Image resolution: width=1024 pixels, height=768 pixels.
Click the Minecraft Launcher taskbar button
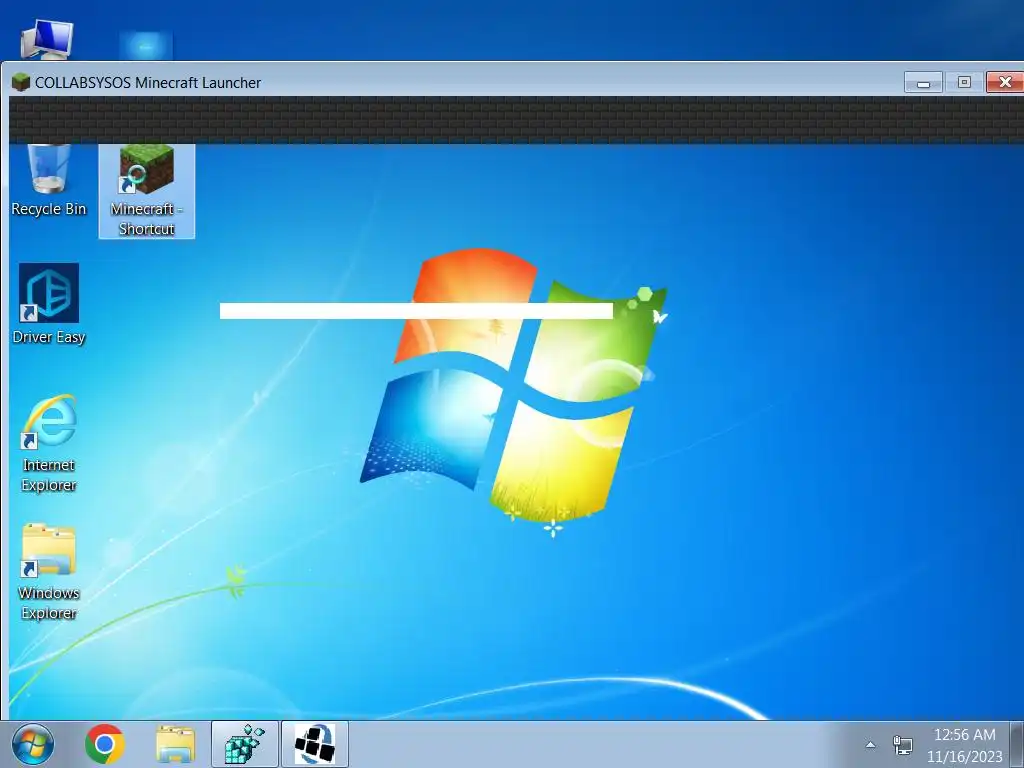click(315, 744)
